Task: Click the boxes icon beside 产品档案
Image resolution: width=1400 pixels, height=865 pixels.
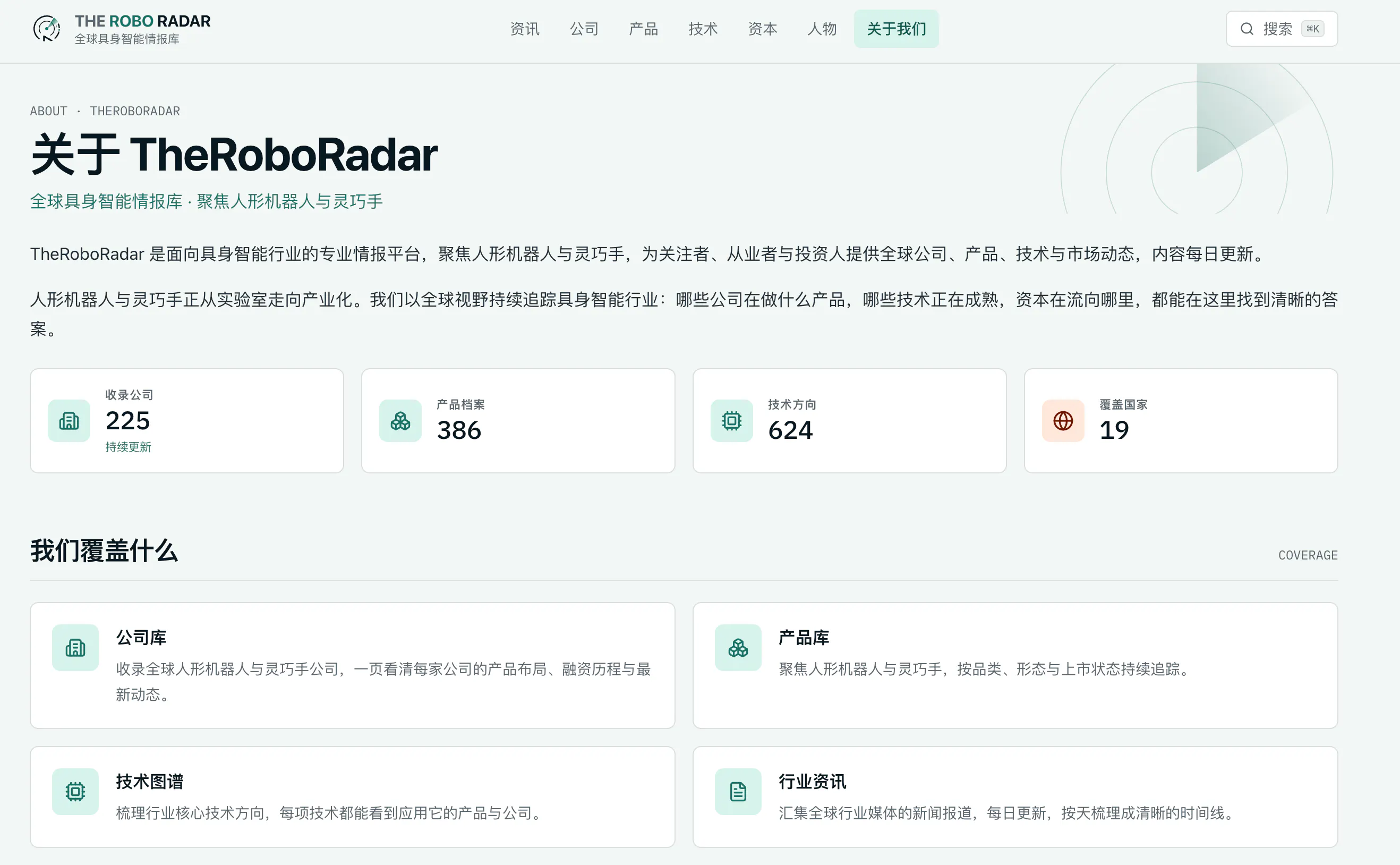Action: point(400,420)
